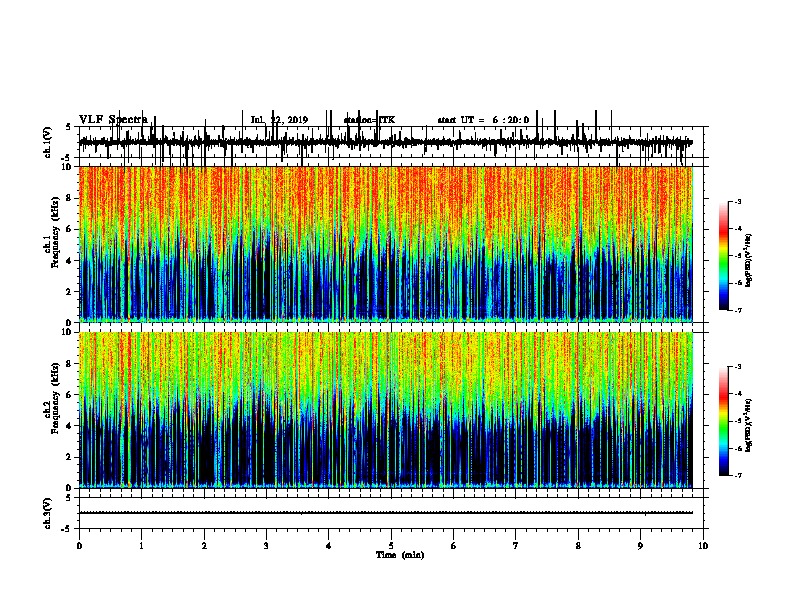Click time-axis tick label "3"
792x612 pixels.
266,546
